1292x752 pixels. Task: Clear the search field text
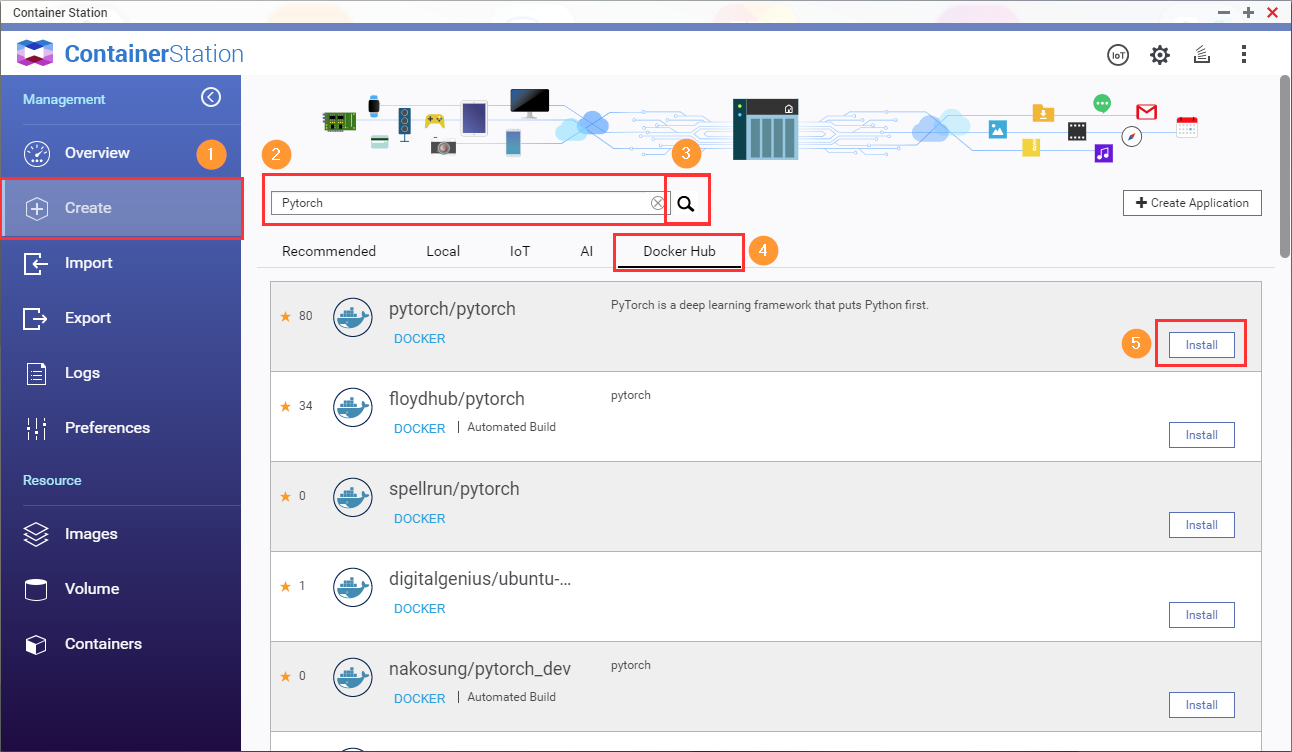(657, 203)
